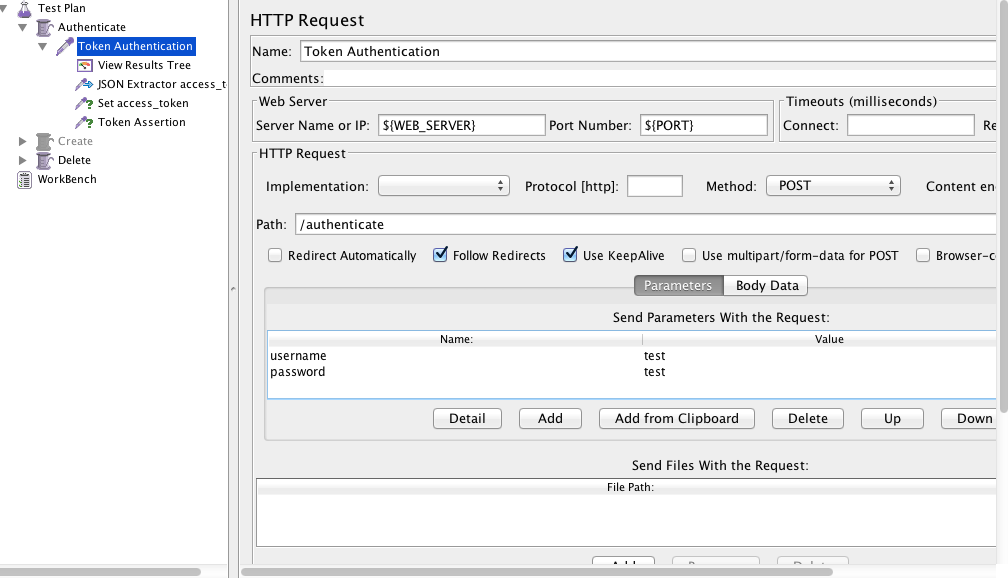The height and width of the screenshot is (578, 1008).
Task: Uncheck the Follow Redirects checkbox
Action: [x=440, y=256]
